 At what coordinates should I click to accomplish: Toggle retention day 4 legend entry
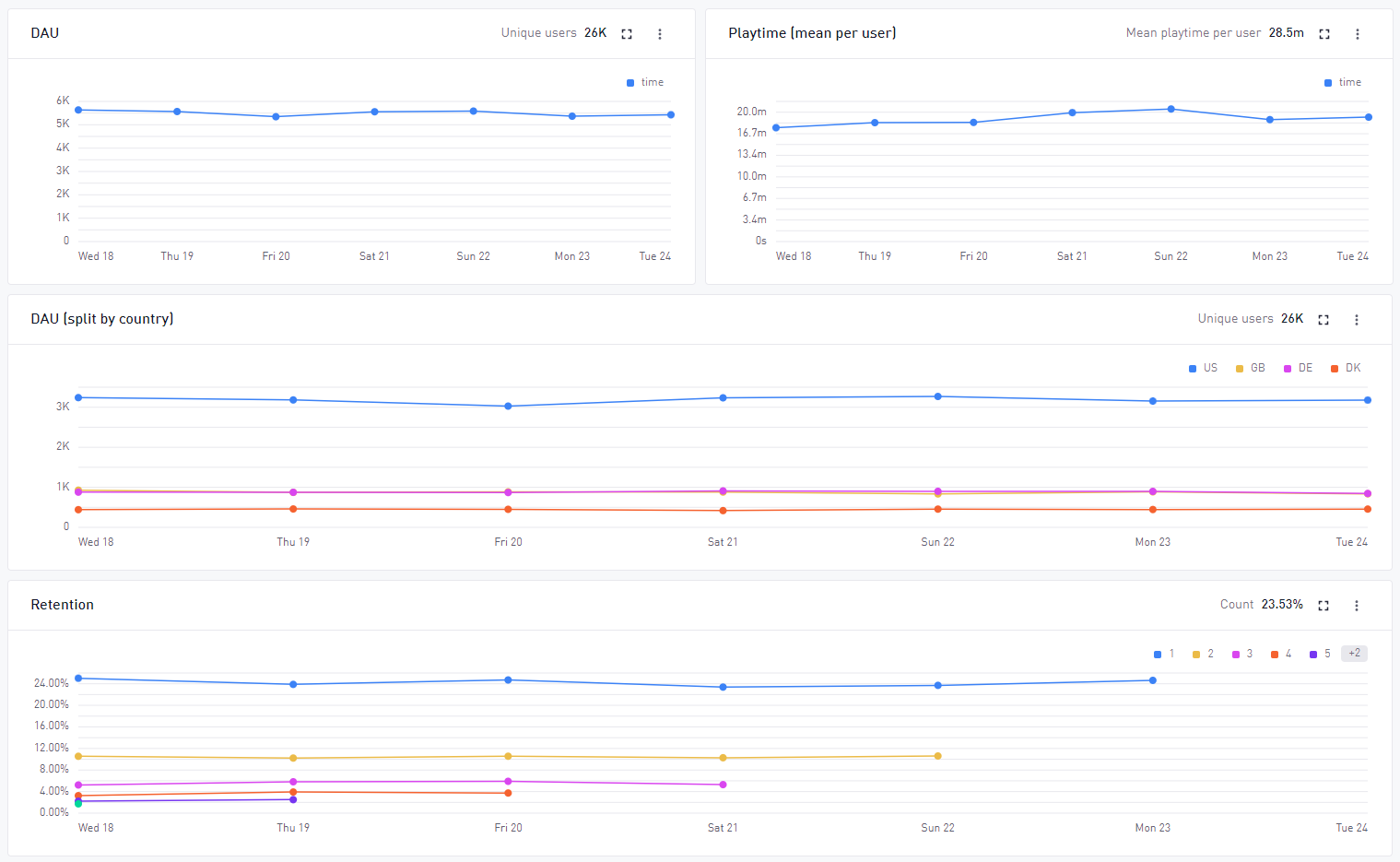1281,654
